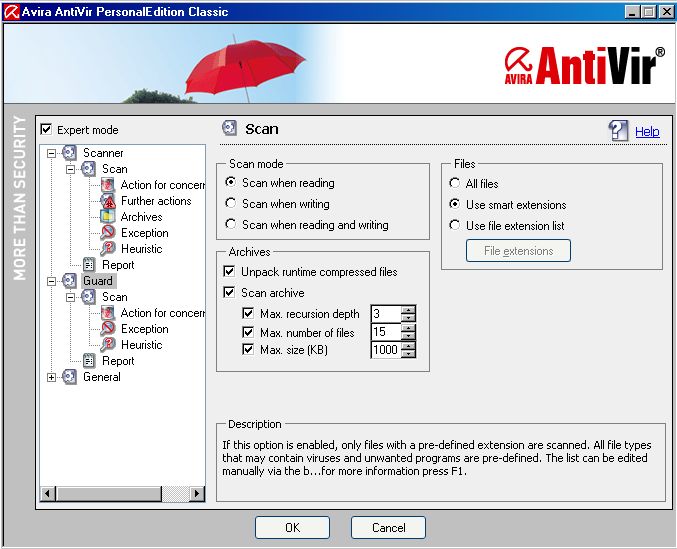
Task: Choose the All files radio button
Action: 454,183
